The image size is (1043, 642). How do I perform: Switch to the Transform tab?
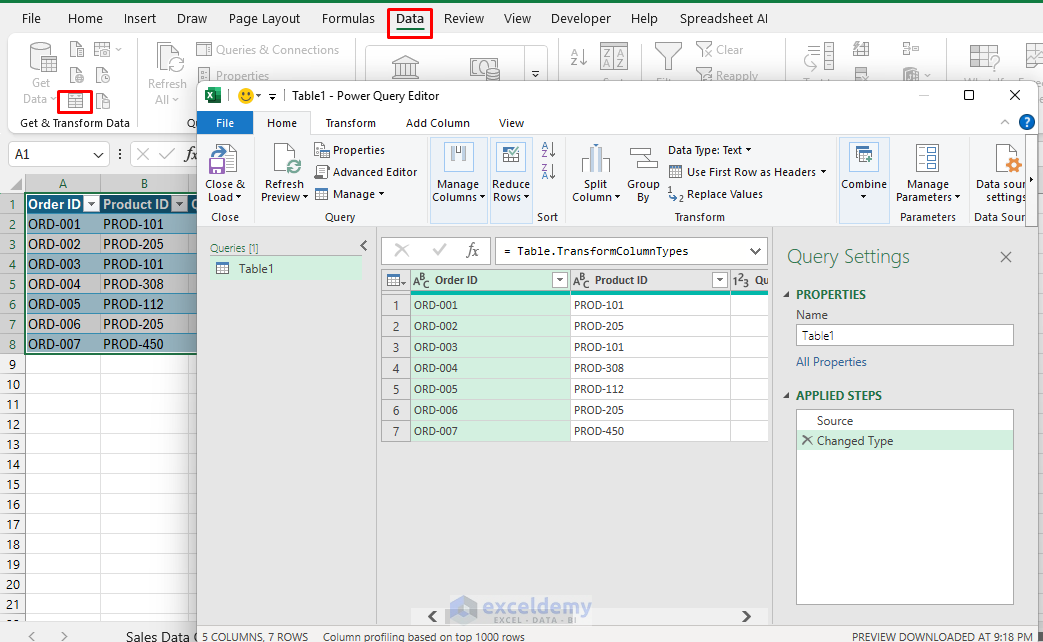351,123
